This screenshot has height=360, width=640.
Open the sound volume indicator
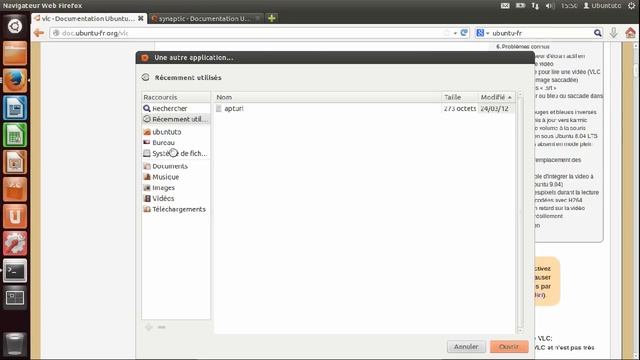tap(550, 6)
